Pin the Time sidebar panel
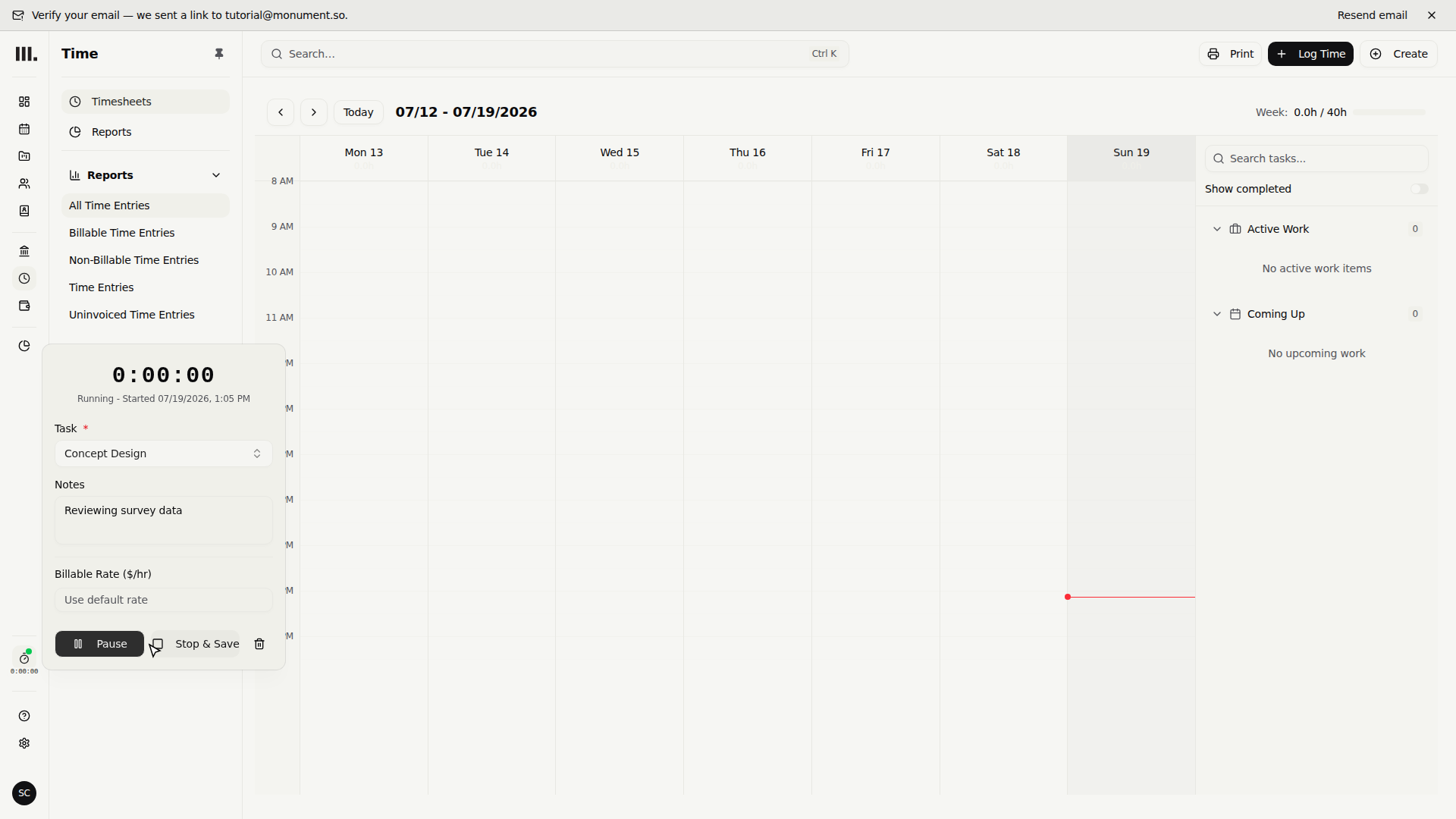 point(219,54)
